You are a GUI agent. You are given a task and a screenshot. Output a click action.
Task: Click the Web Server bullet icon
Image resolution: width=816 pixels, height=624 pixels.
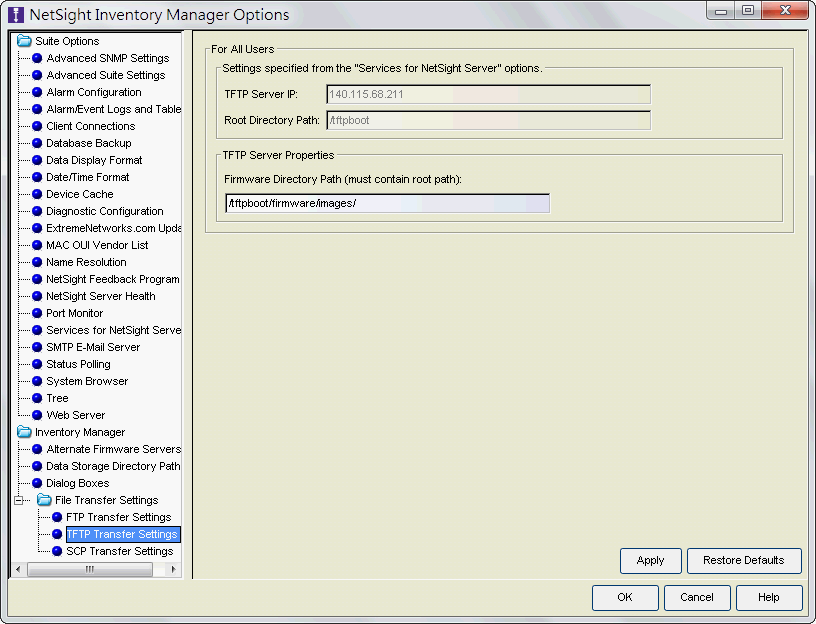pyautogui.click(x=37, y=415)
